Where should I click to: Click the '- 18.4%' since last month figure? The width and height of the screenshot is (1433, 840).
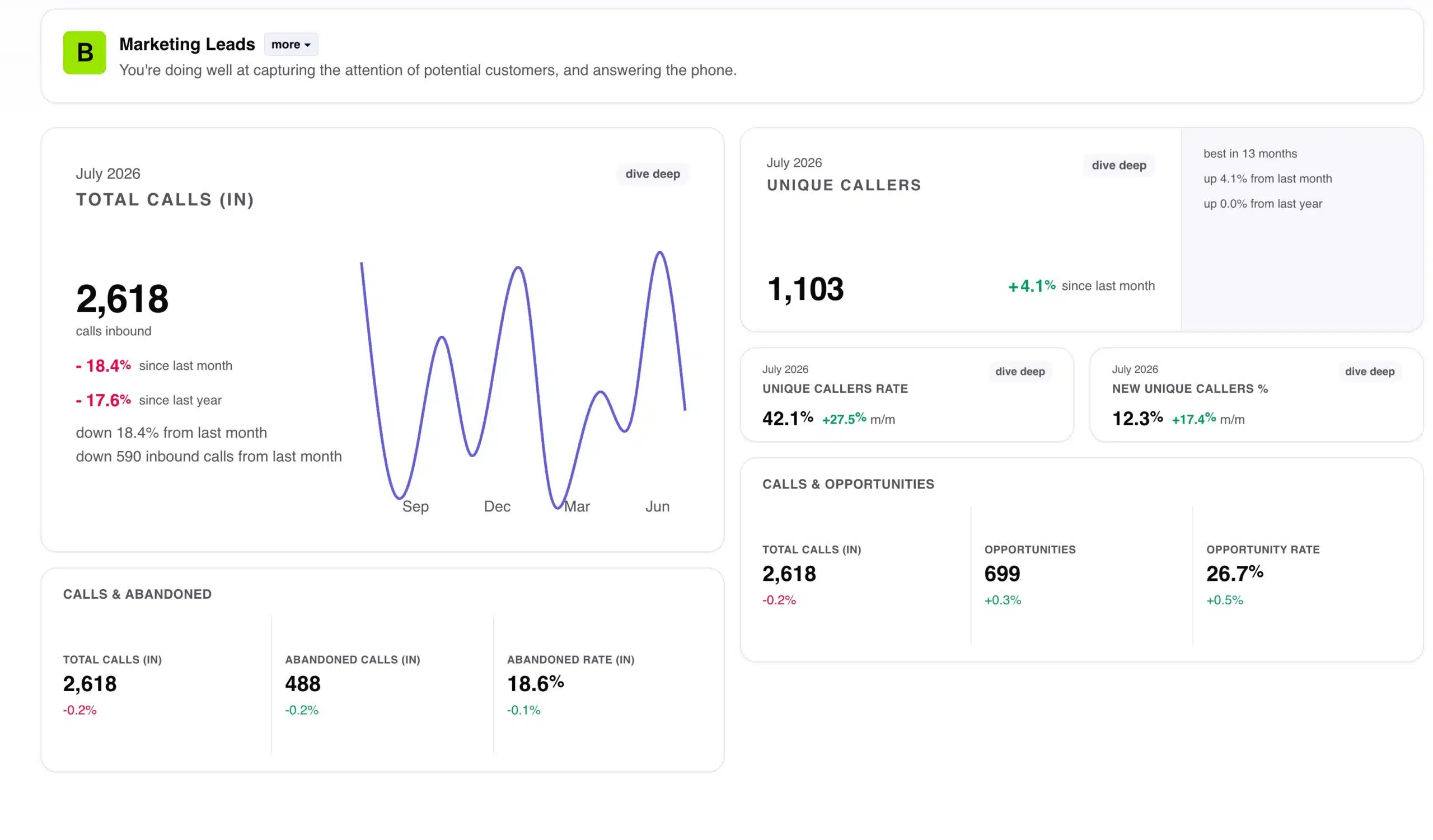(104, 365)
